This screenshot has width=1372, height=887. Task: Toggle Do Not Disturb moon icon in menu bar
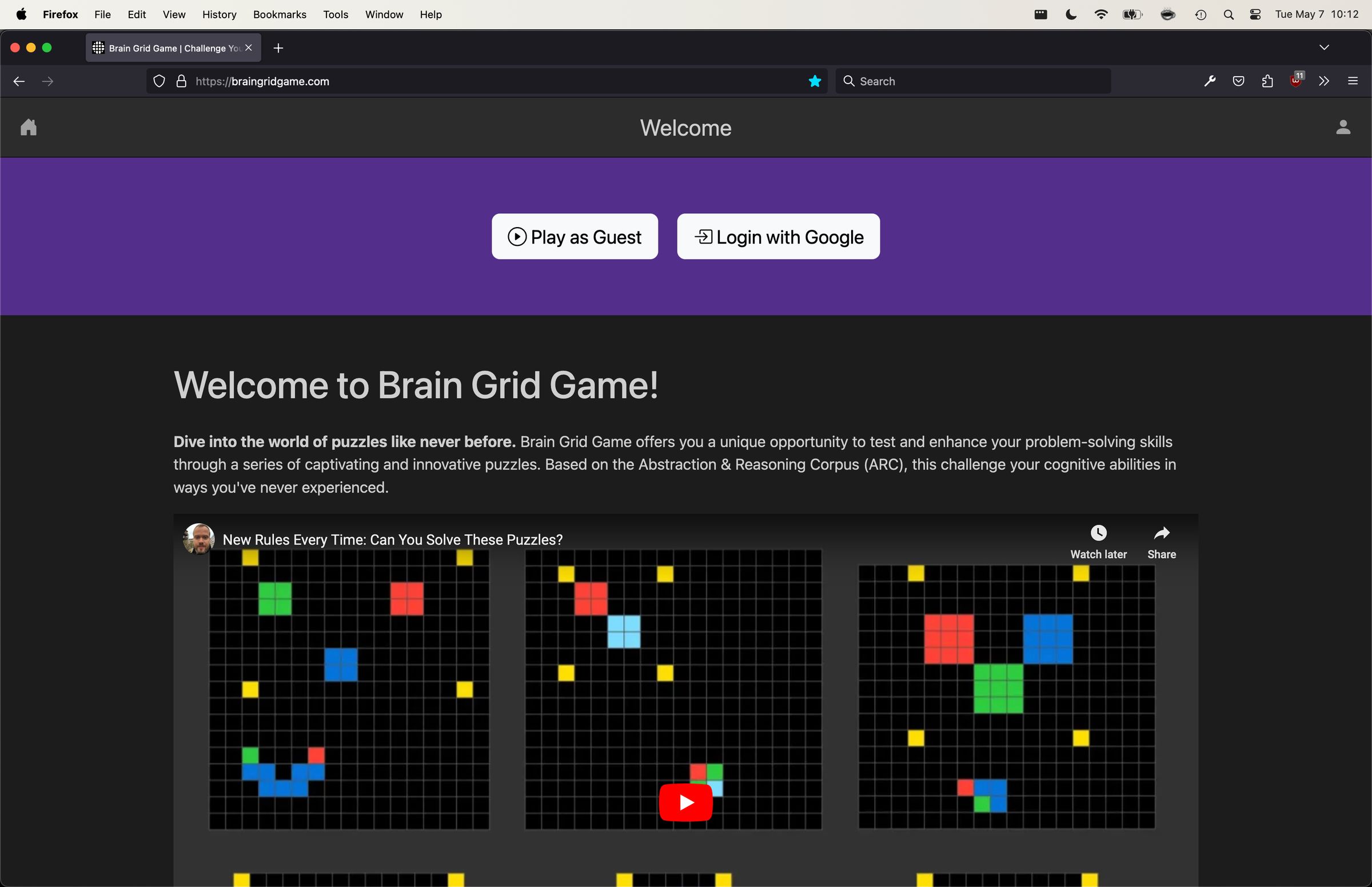[x=1070, y=14]
